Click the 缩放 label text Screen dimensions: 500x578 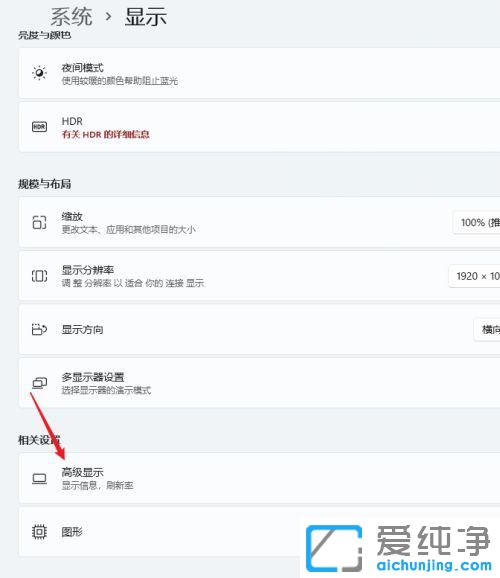pos(72,216)
